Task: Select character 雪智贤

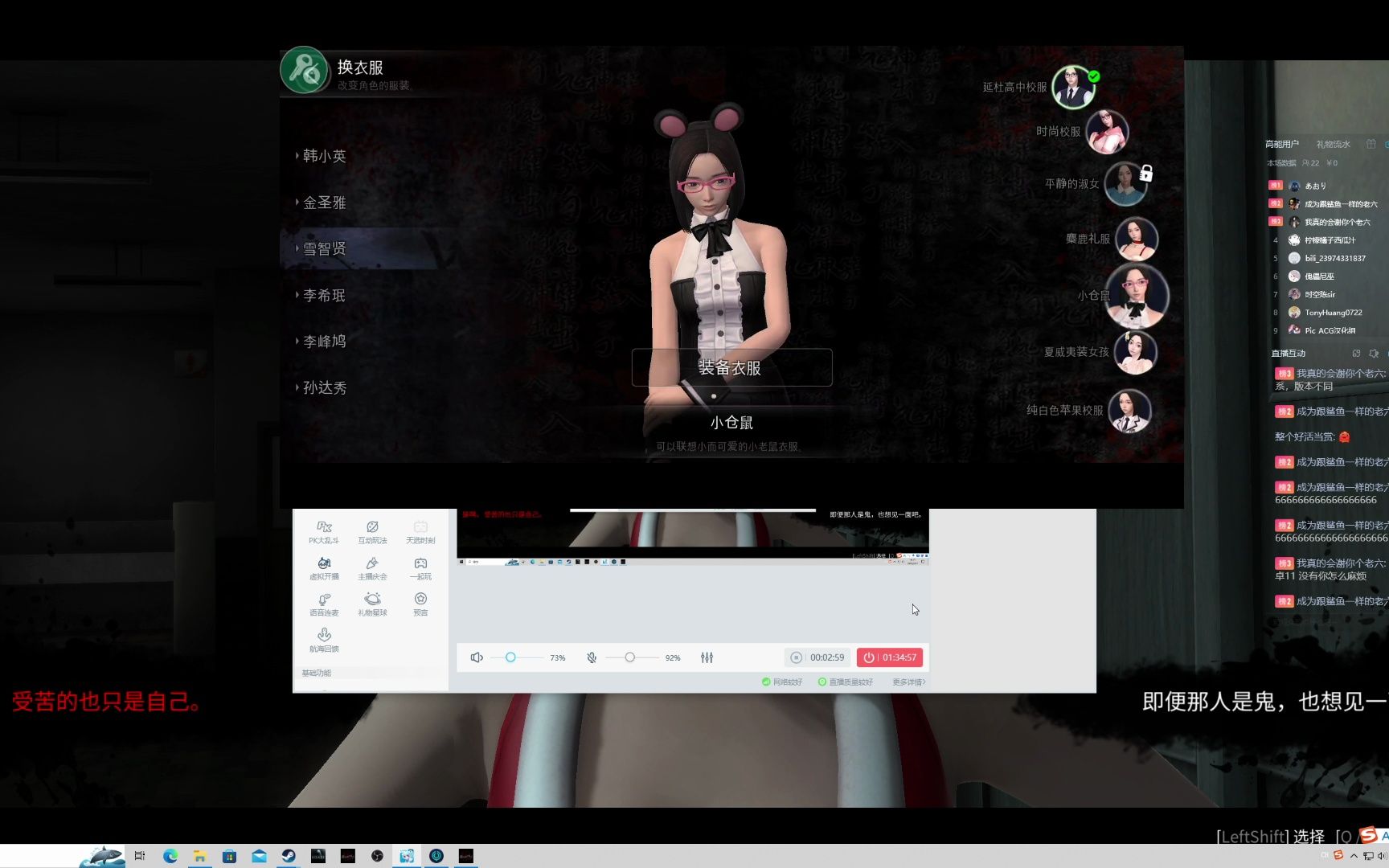Action: tap(325, 249)
